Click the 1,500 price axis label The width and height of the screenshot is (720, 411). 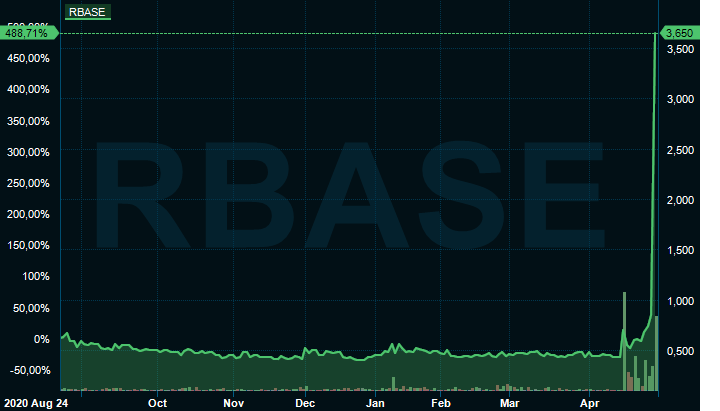(680, 250)
